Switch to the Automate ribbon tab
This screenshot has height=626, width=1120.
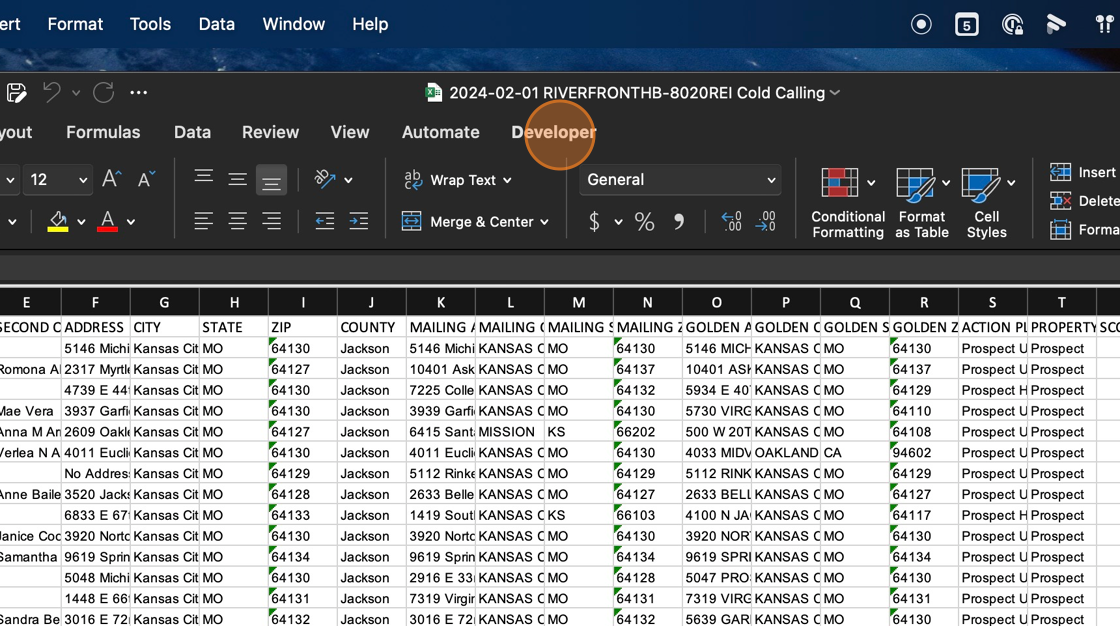(x=440, y=132)
